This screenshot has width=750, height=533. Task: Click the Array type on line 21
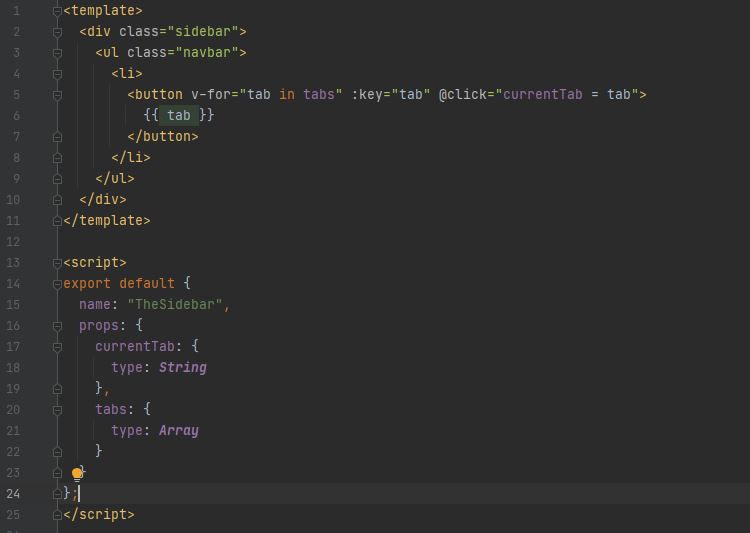click(x=178, y=431)
